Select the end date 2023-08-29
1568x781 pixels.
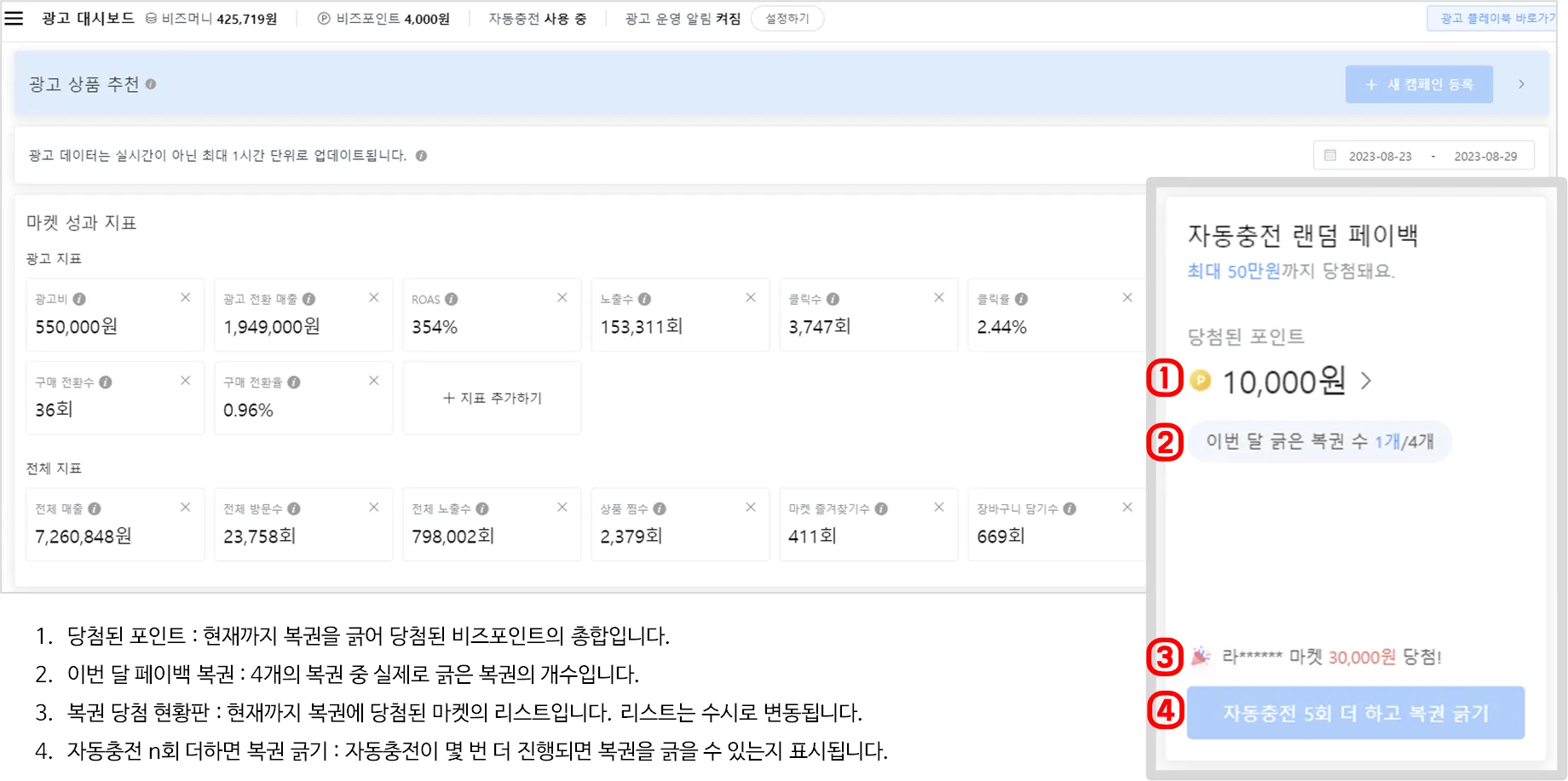1485,157
